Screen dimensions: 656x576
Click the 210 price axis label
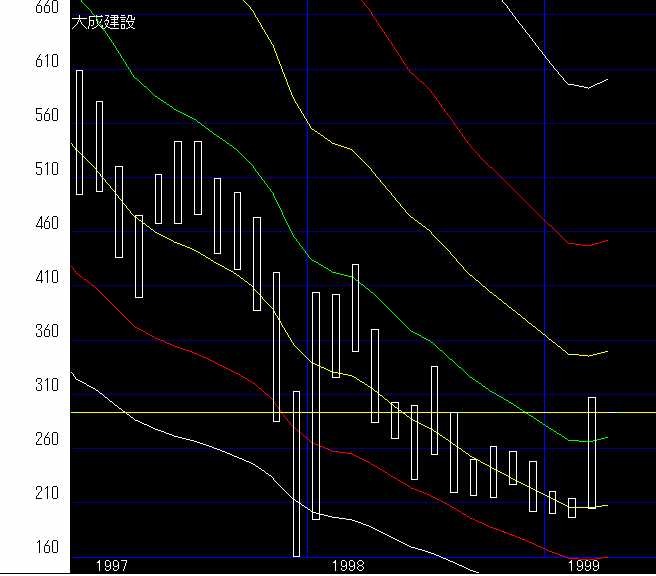coord(19,494)
